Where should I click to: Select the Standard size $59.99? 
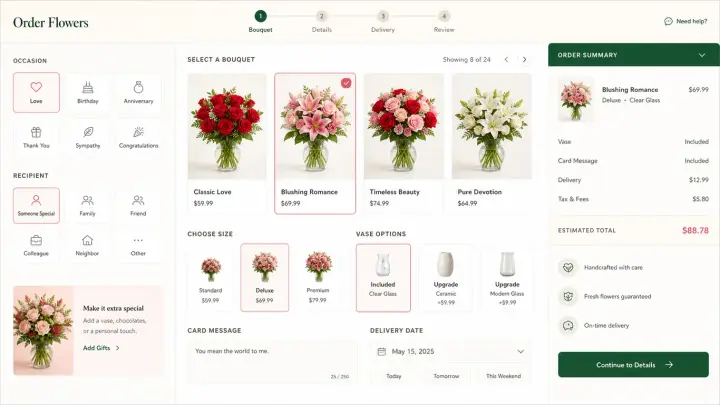pos(211,278)
